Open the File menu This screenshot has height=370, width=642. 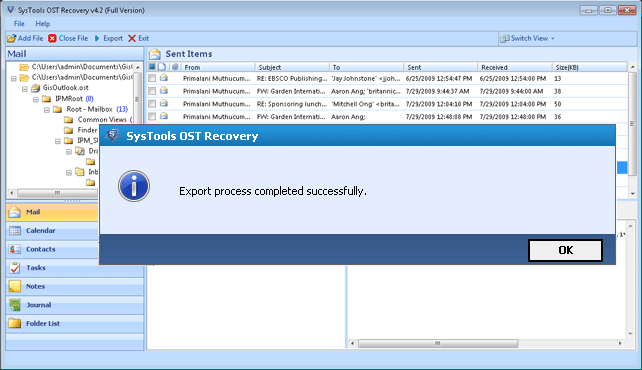tap(19, 24)
